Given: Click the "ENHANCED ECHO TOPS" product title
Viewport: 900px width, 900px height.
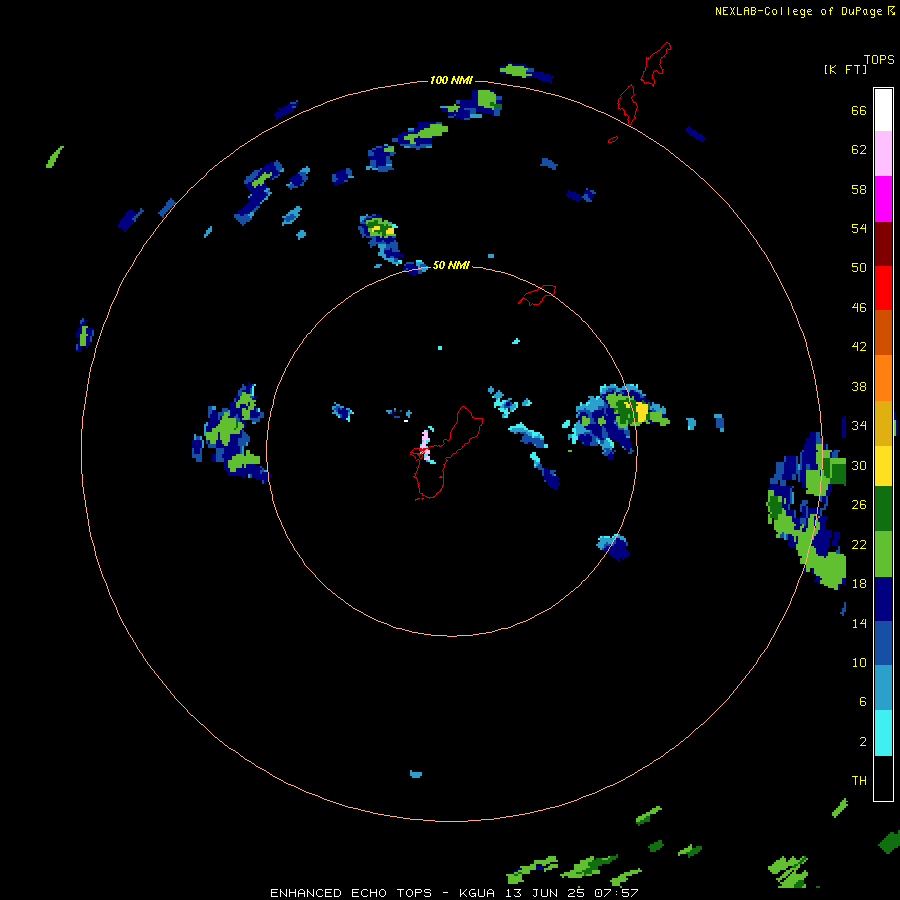Looking at the screenshot, I should click(x=351, y=893).
